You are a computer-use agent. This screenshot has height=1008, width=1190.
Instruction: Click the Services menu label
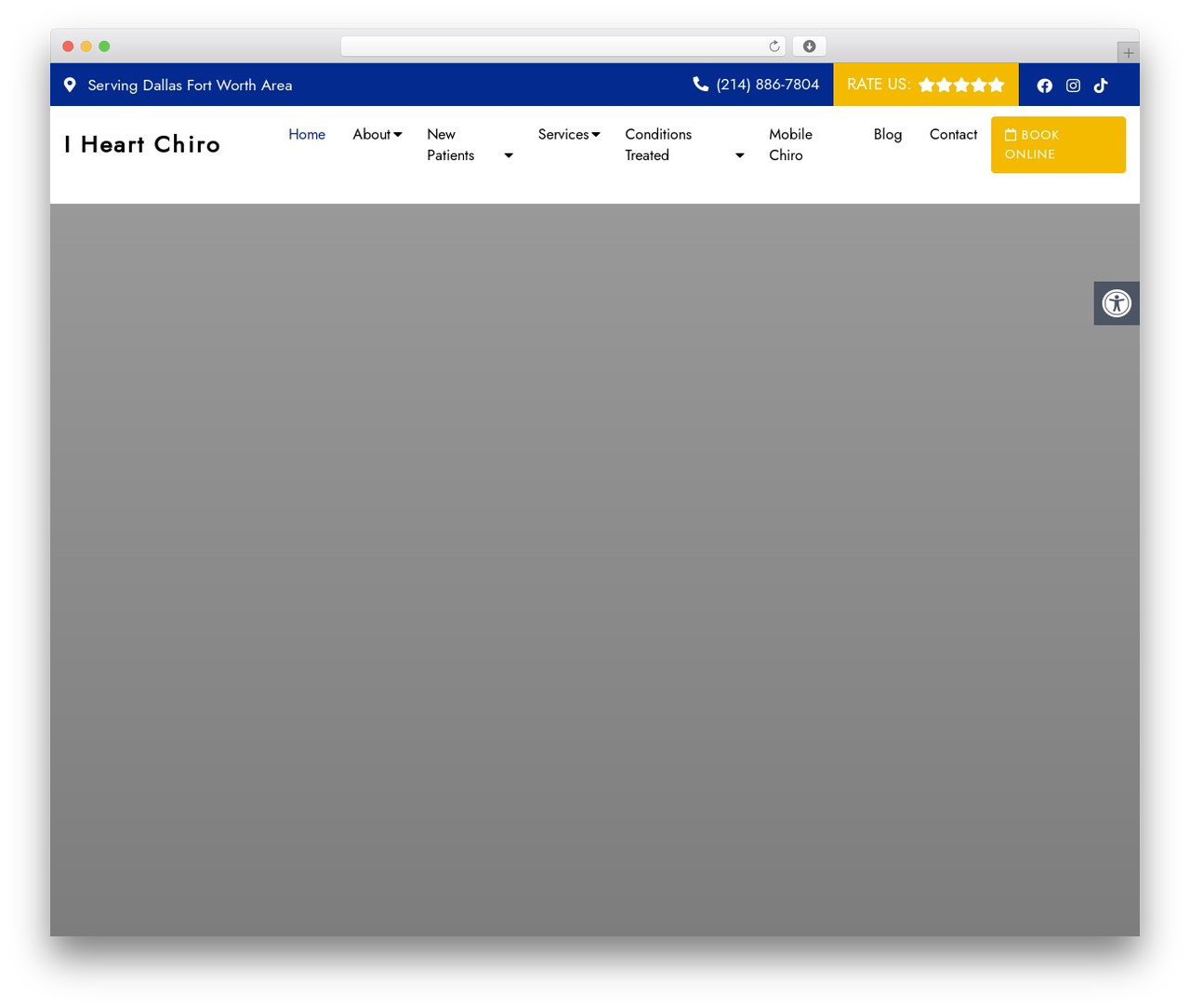pos(563,134)
